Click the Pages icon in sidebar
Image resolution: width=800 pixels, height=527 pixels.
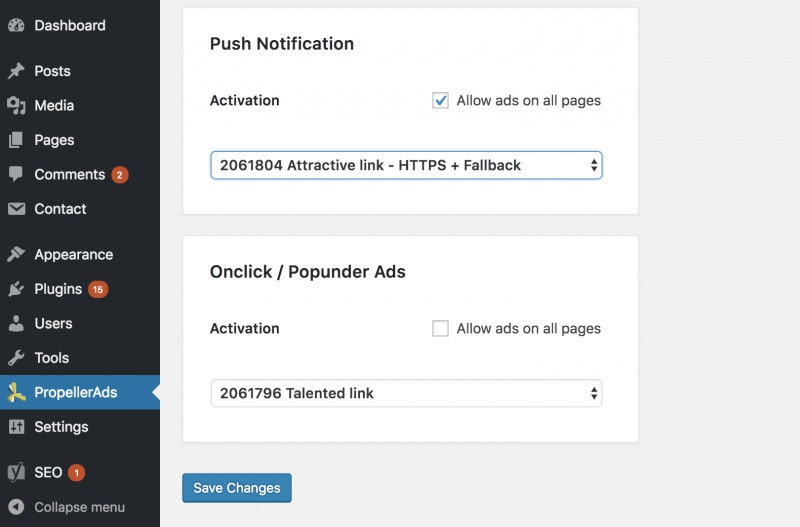[16, 140]
